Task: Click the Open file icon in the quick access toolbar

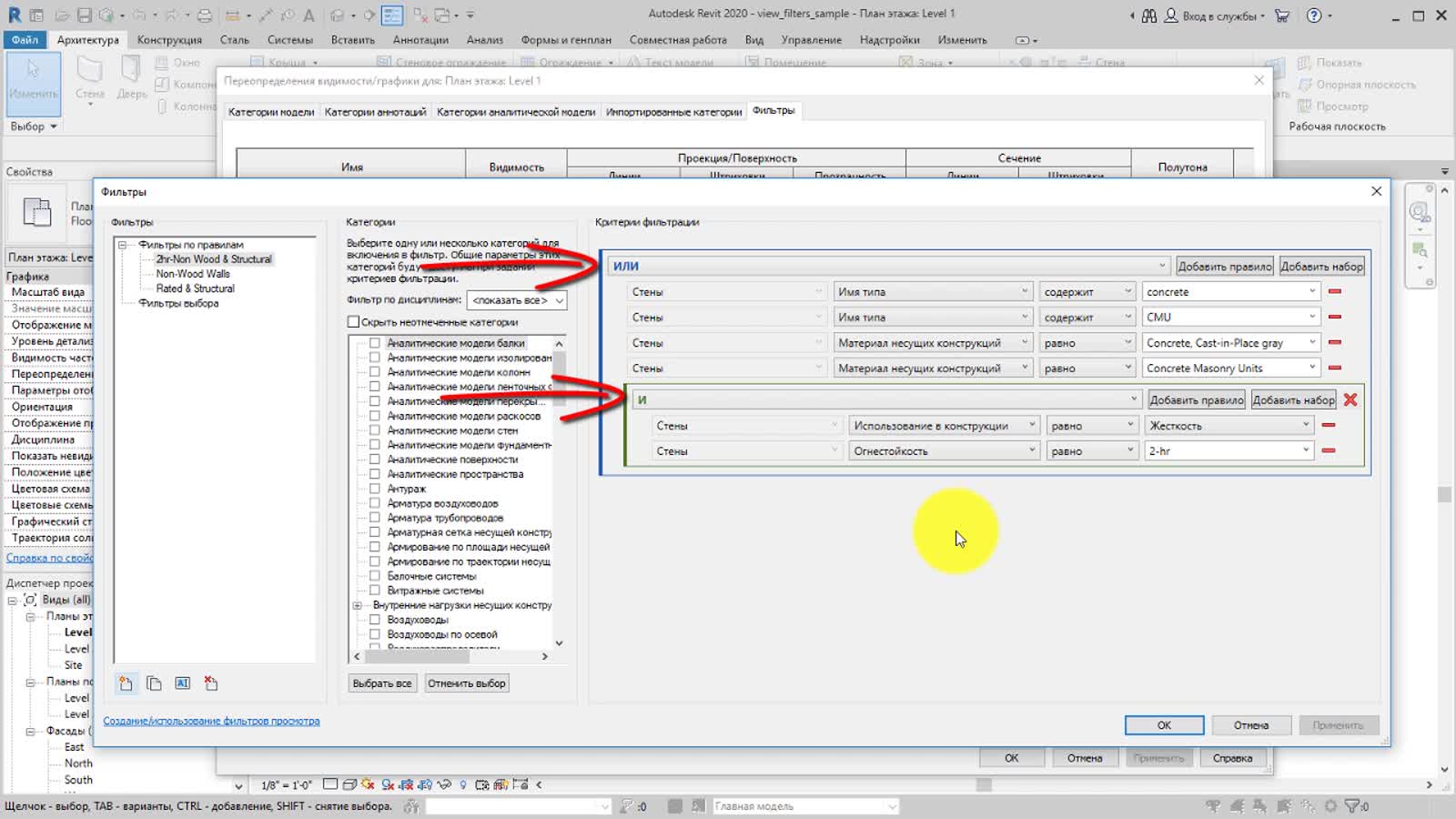Action: pos(62,15)
